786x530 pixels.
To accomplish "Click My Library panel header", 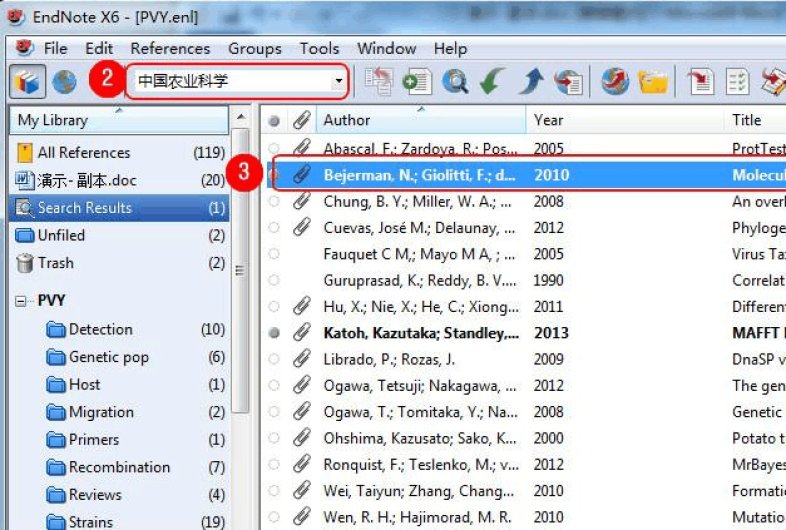I will click(x=119, y=120).
